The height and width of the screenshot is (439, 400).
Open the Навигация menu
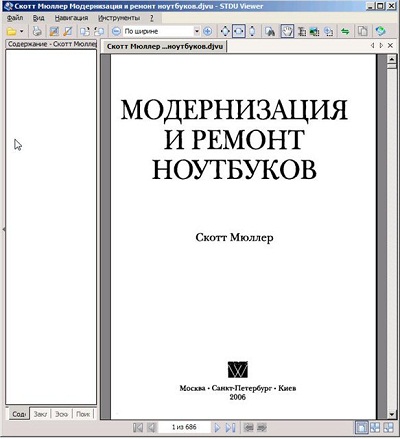[71, 18]
